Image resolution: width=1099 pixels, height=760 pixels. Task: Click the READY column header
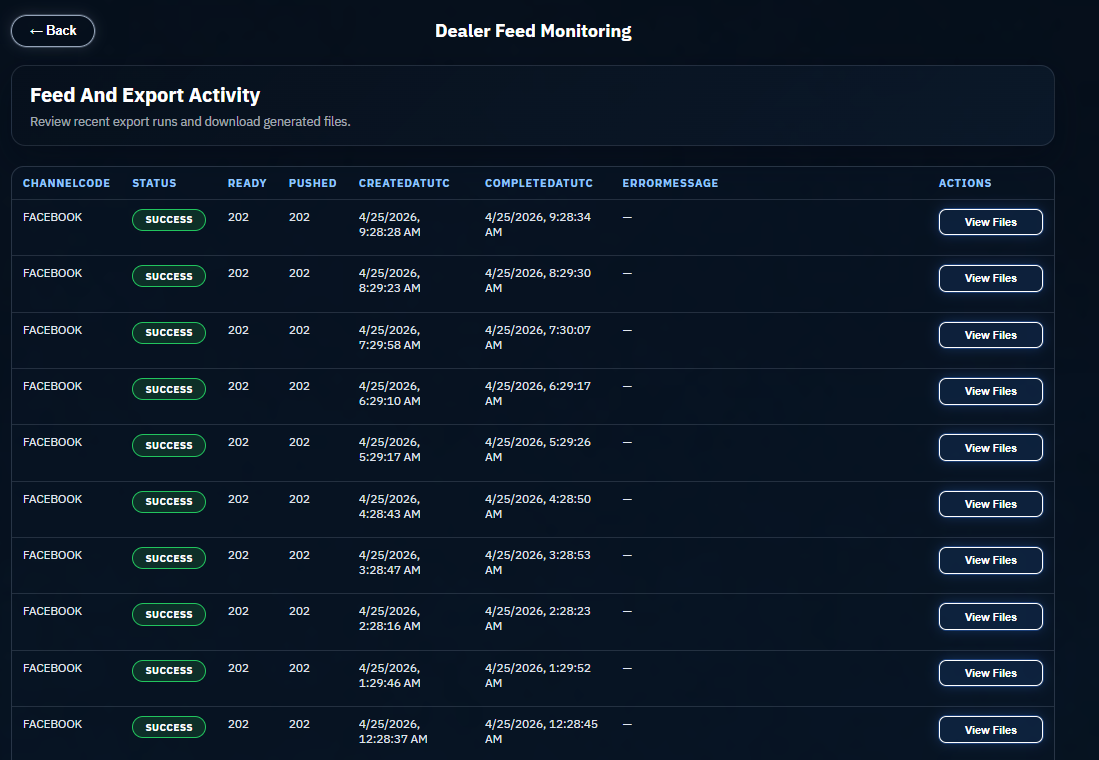click(247, 183)
